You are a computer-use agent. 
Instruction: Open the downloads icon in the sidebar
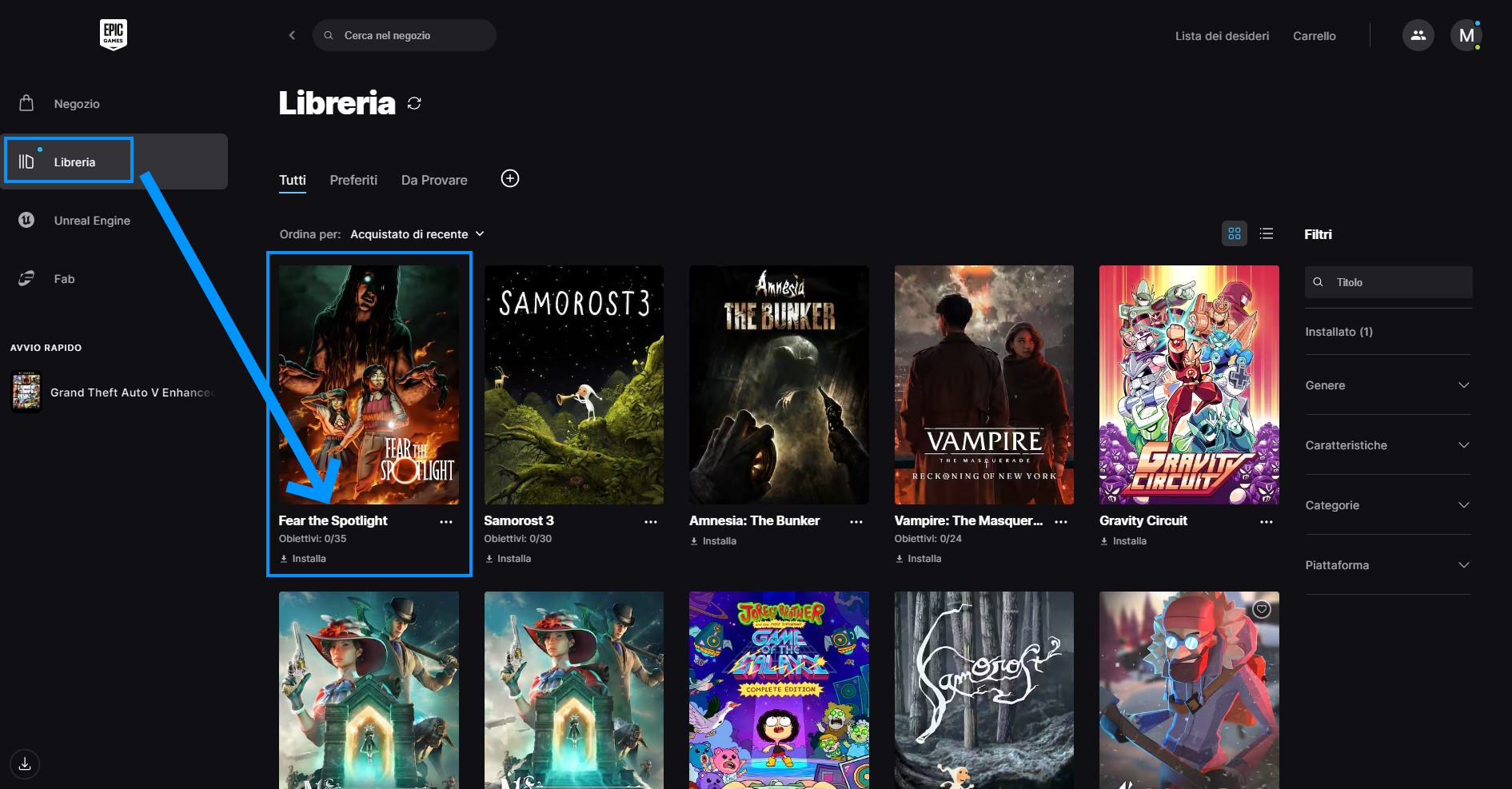[x=25, y=763]
